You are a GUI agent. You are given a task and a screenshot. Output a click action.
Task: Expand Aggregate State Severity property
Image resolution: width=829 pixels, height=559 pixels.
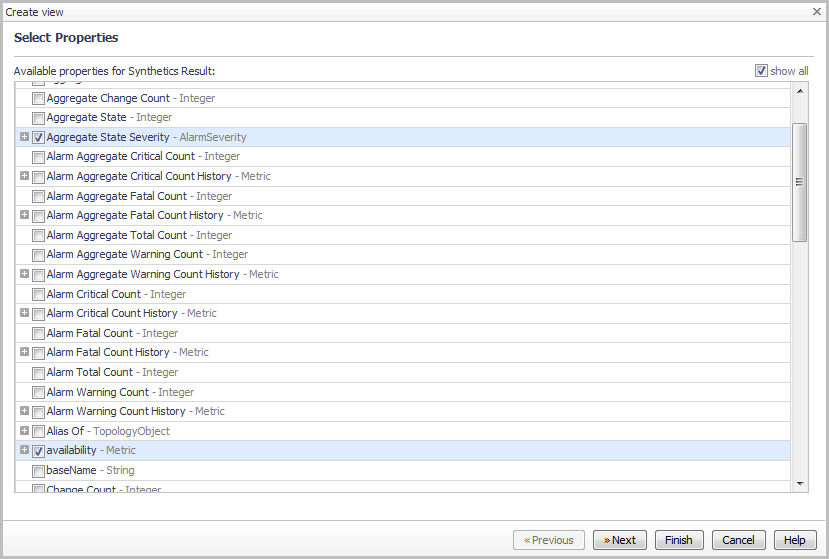(x=24, y=137)
